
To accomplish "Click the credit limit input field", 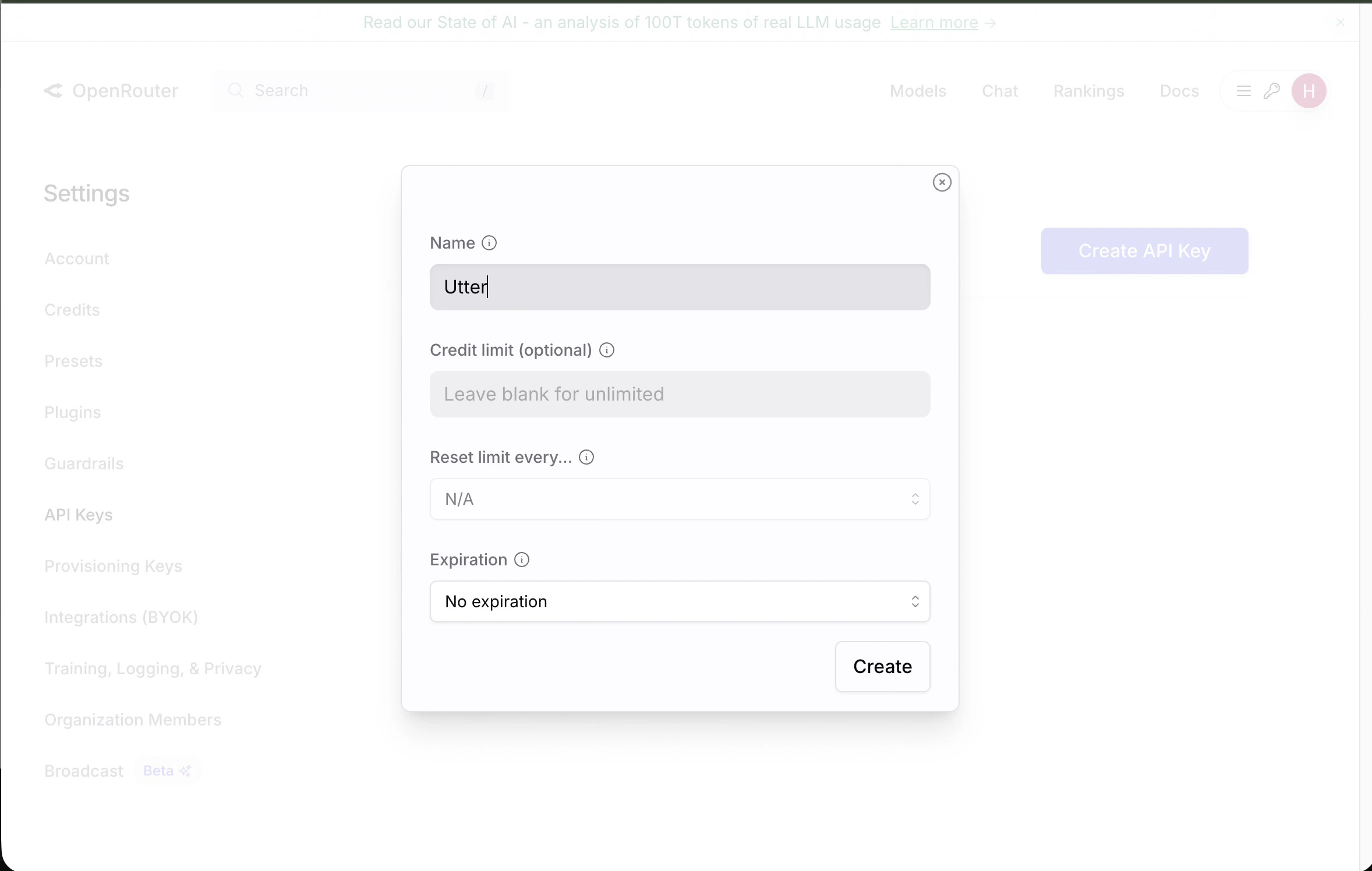I will tap(679, 394).
